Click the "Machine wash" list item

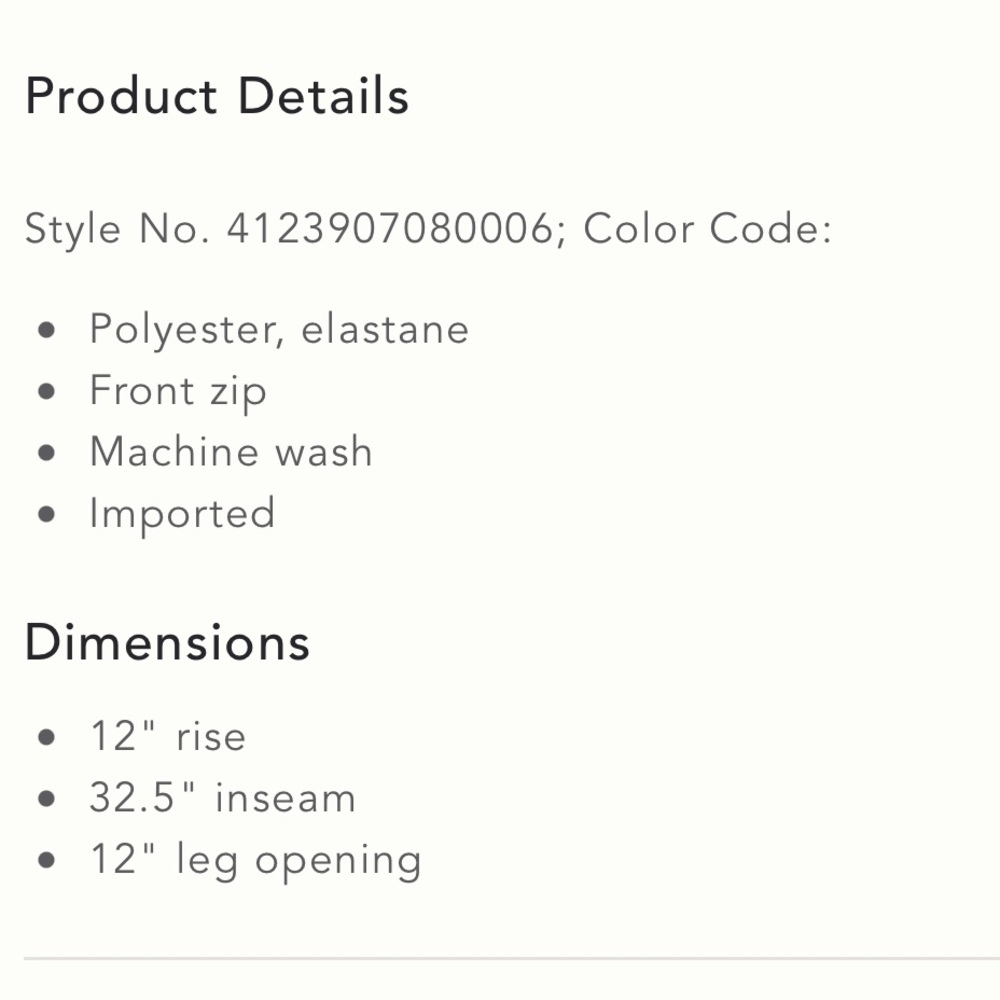[231, 452]
